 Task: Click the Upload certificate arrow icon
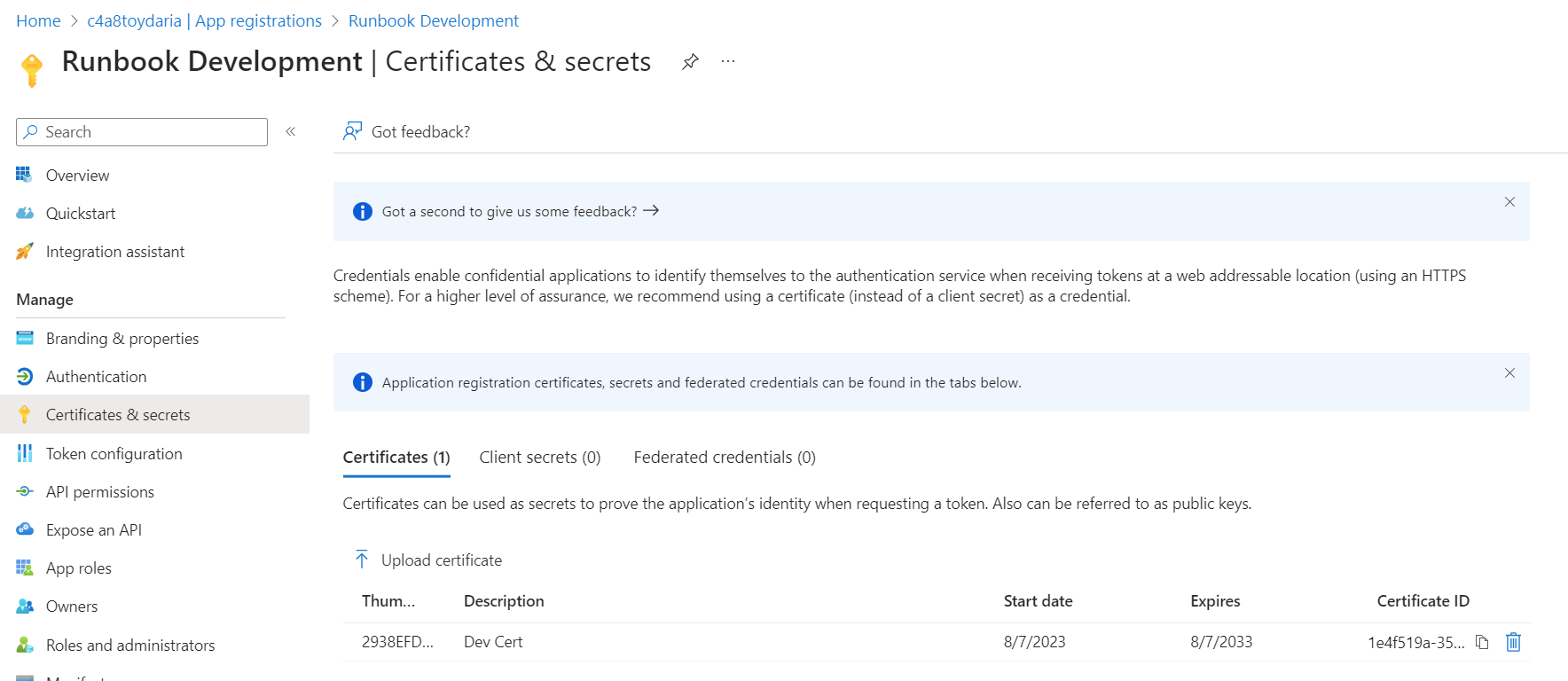tap(362, 560)
